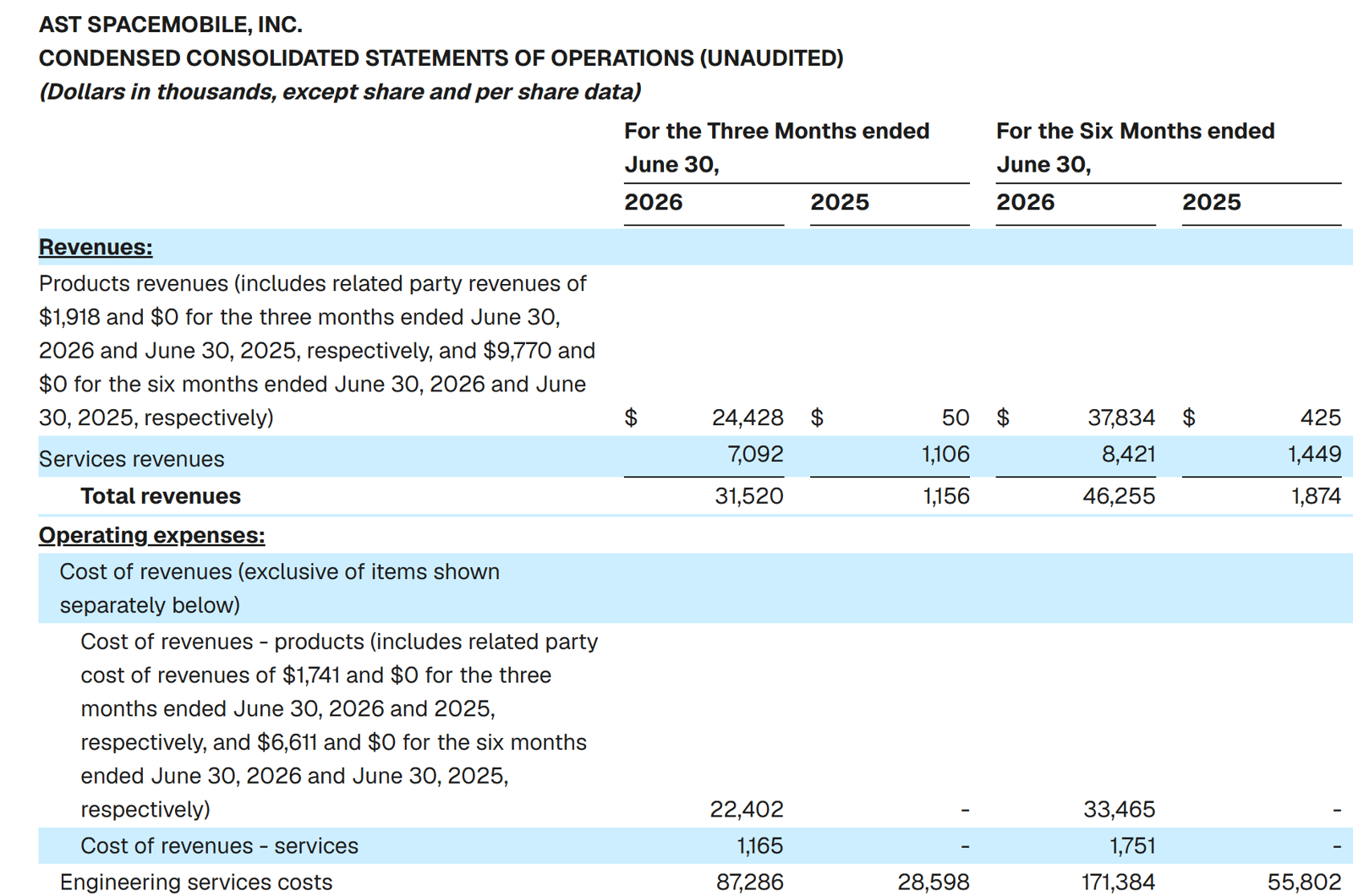Select cost of products value 33,465
1353x896 pixels.
point(1120,810)
